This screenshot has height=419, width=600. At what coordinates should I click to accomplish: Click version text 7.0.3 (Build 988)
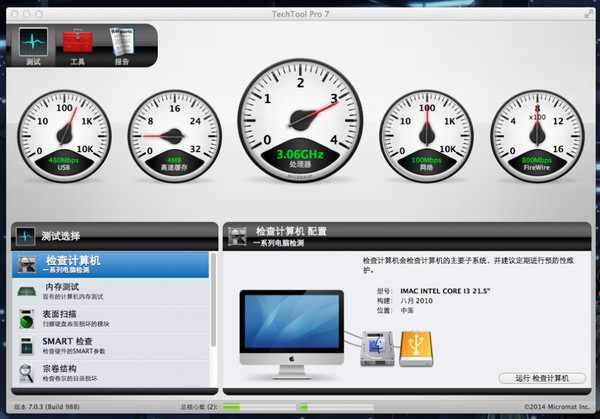click(x=47, y=407)
